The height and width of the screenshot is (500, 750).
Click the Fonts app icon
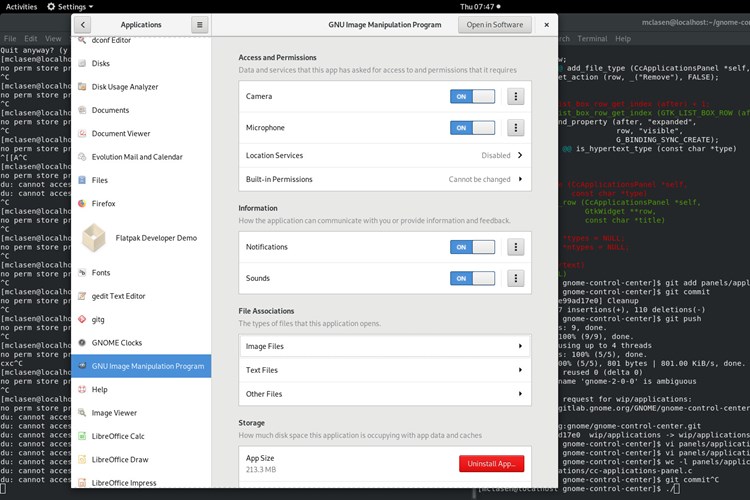pyautogui.click(x=82, y=273)
